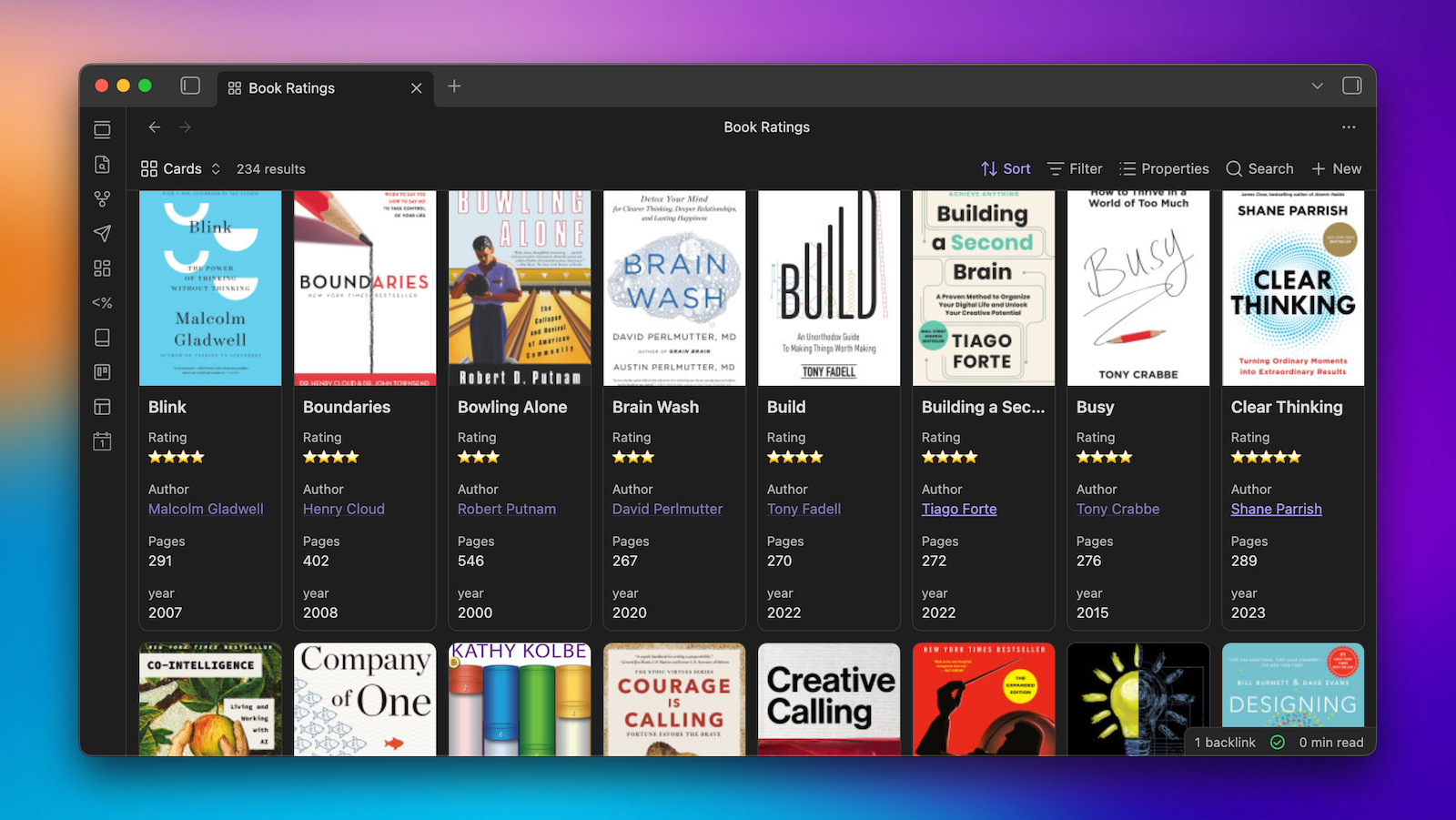Click the Clear Thinking card title
Image resolution: width=1456 pixels, height=820 pixels.
click(x=1287, y=408)
